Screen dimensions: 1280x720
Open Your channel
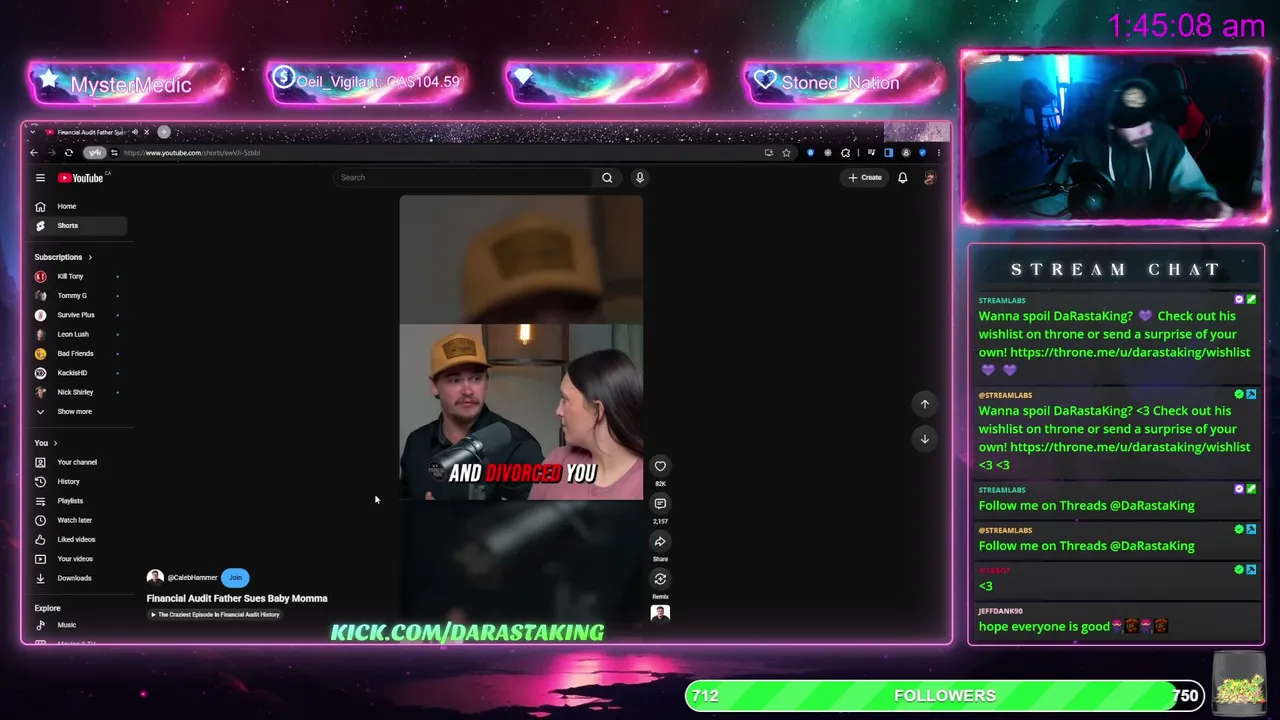click(77, 462)
